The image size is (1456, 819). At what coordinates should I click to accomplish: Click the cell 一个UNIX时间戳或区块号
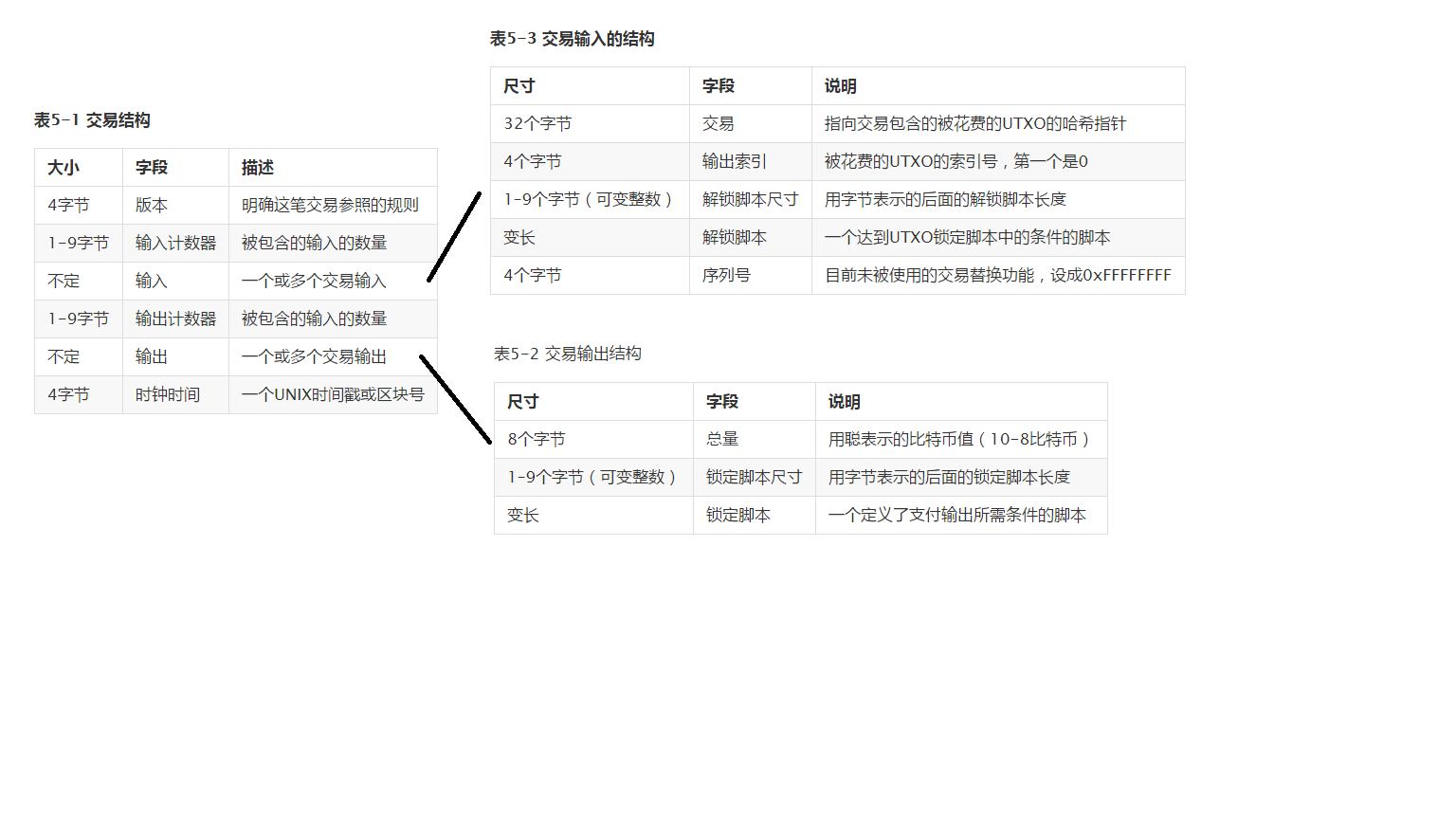333,395
